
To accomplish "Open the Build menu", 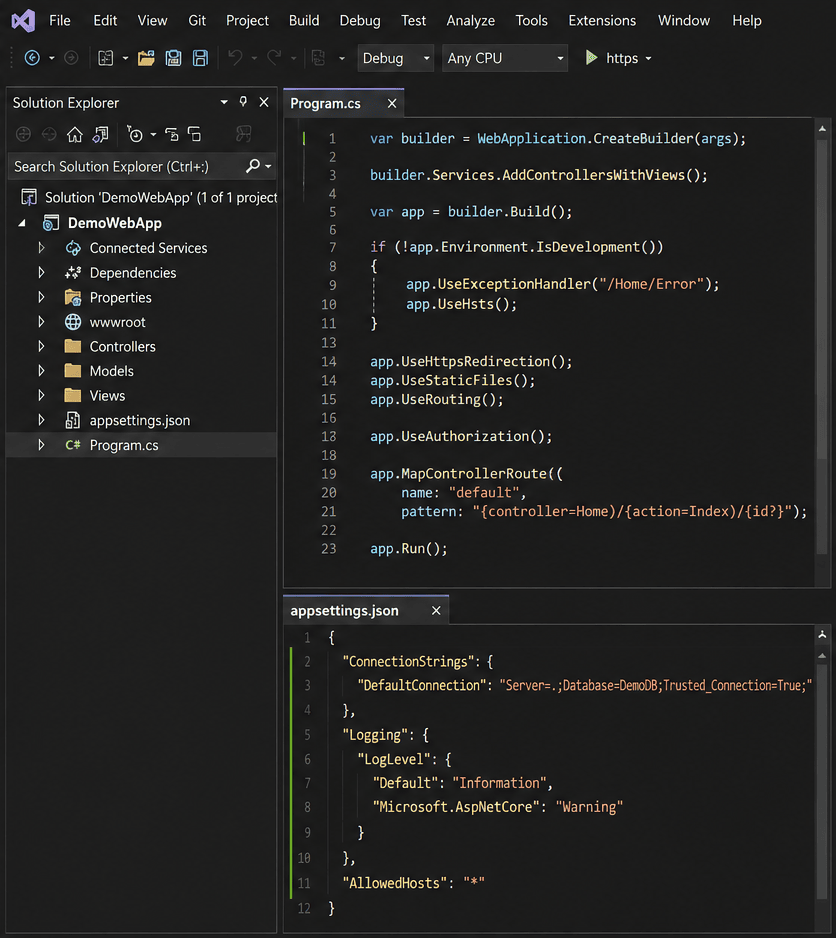I will pos(304,20).
